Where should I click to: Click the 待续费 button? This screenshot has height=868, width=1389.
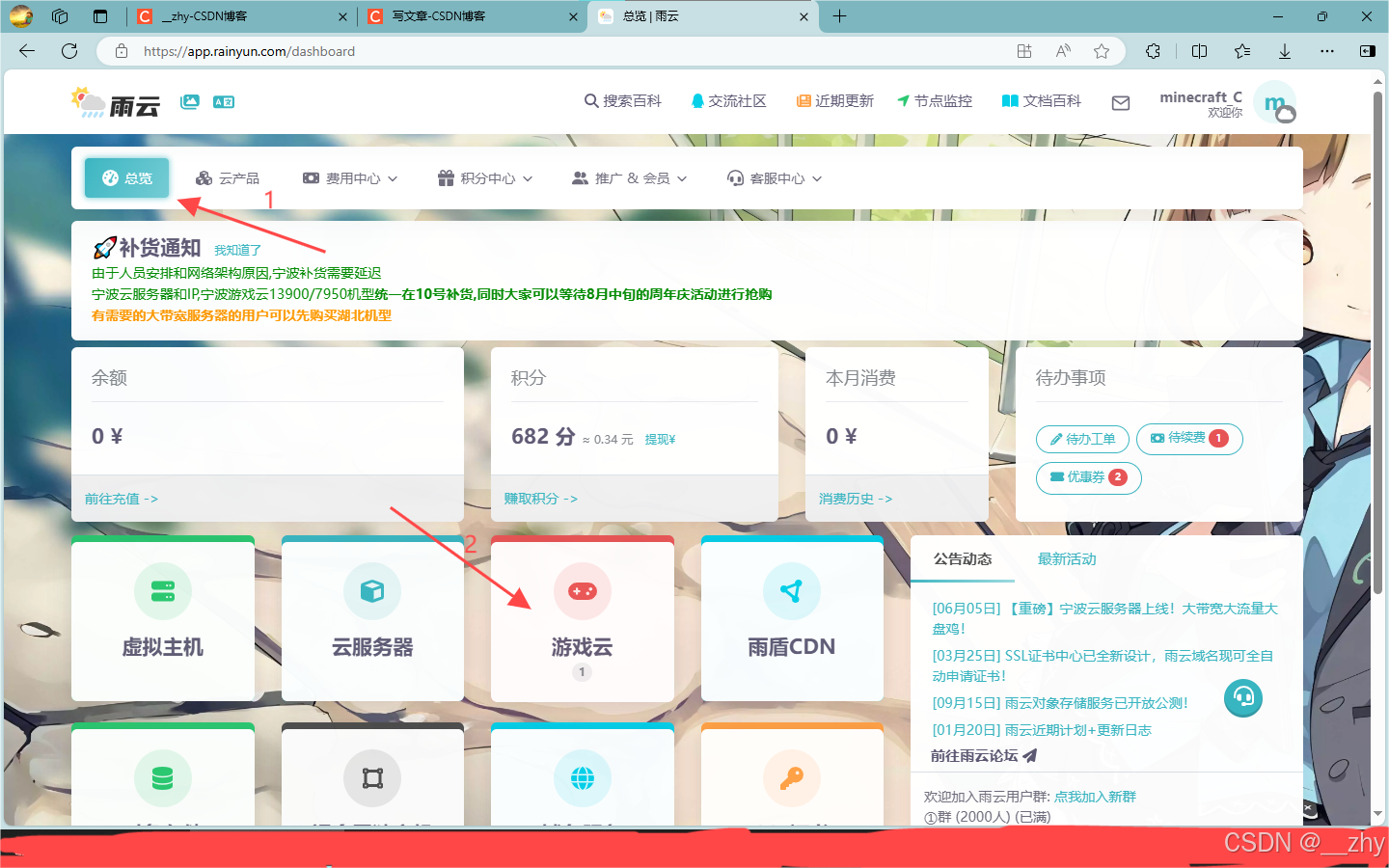tap(1189, 439)
